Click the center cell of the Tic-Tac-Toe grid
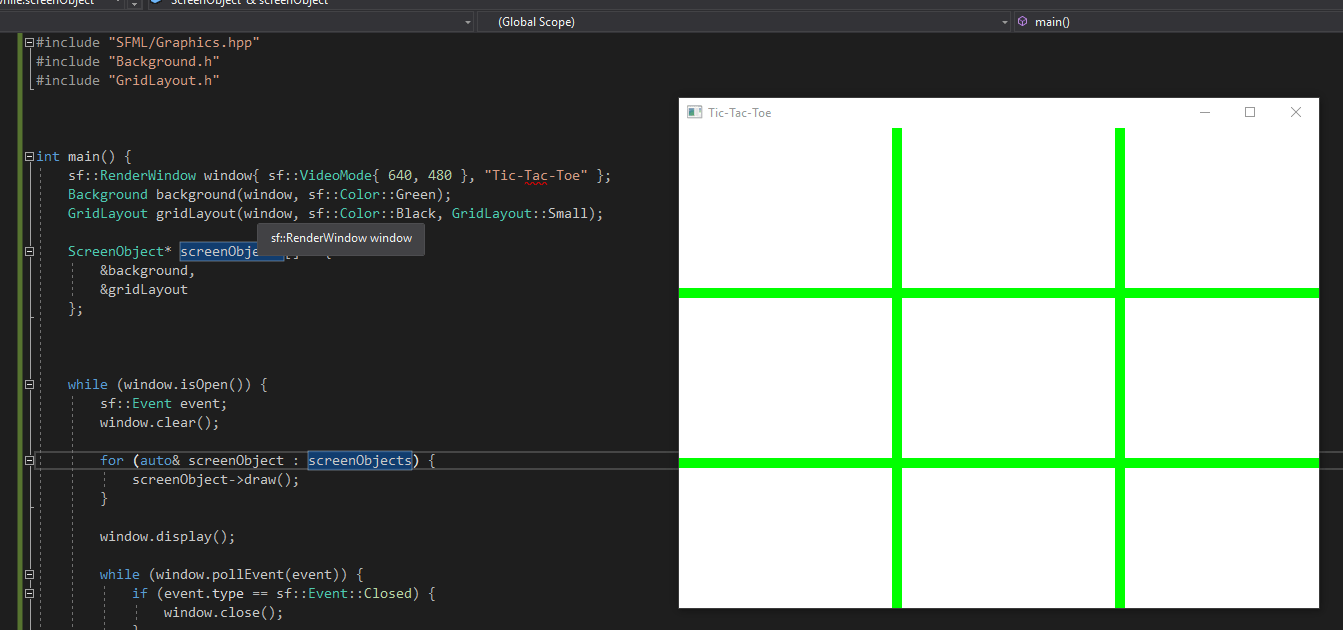 [x=1005, y=378]
